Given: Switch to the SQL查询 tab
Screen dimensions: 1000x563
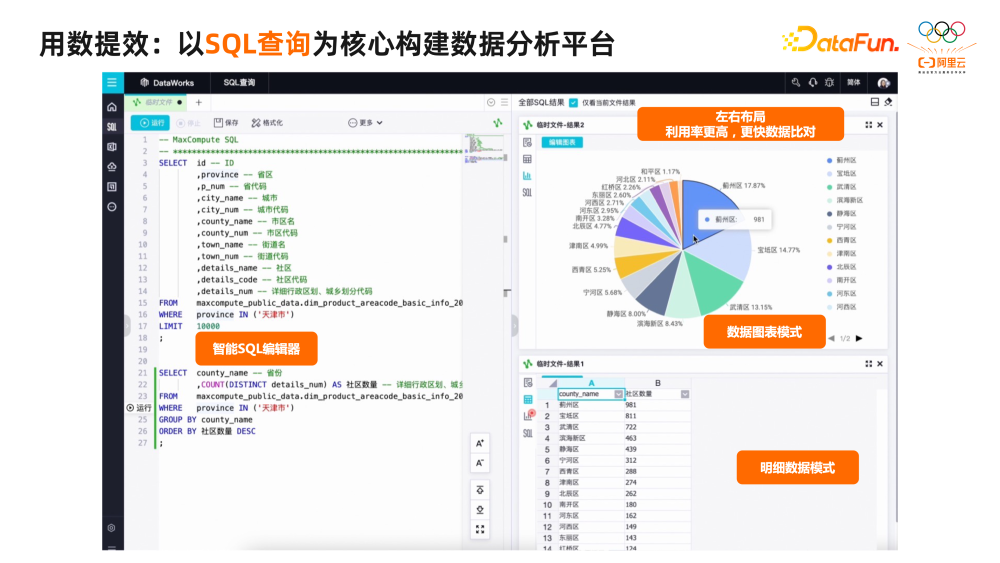Looking at the screenshot, I should 239,83.
